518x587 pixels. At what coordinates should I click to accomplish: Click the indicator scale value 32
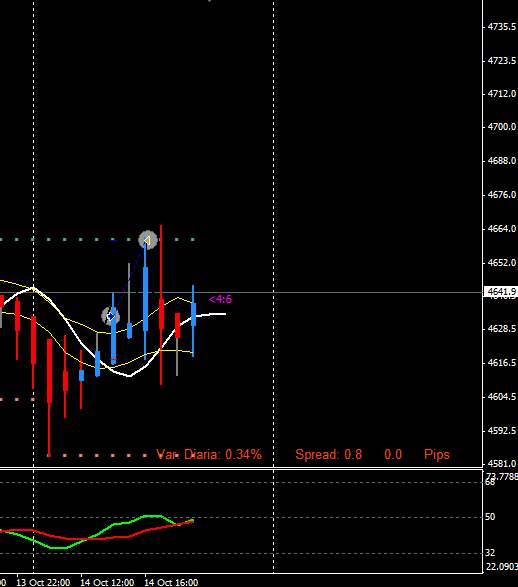click(490, 553)
